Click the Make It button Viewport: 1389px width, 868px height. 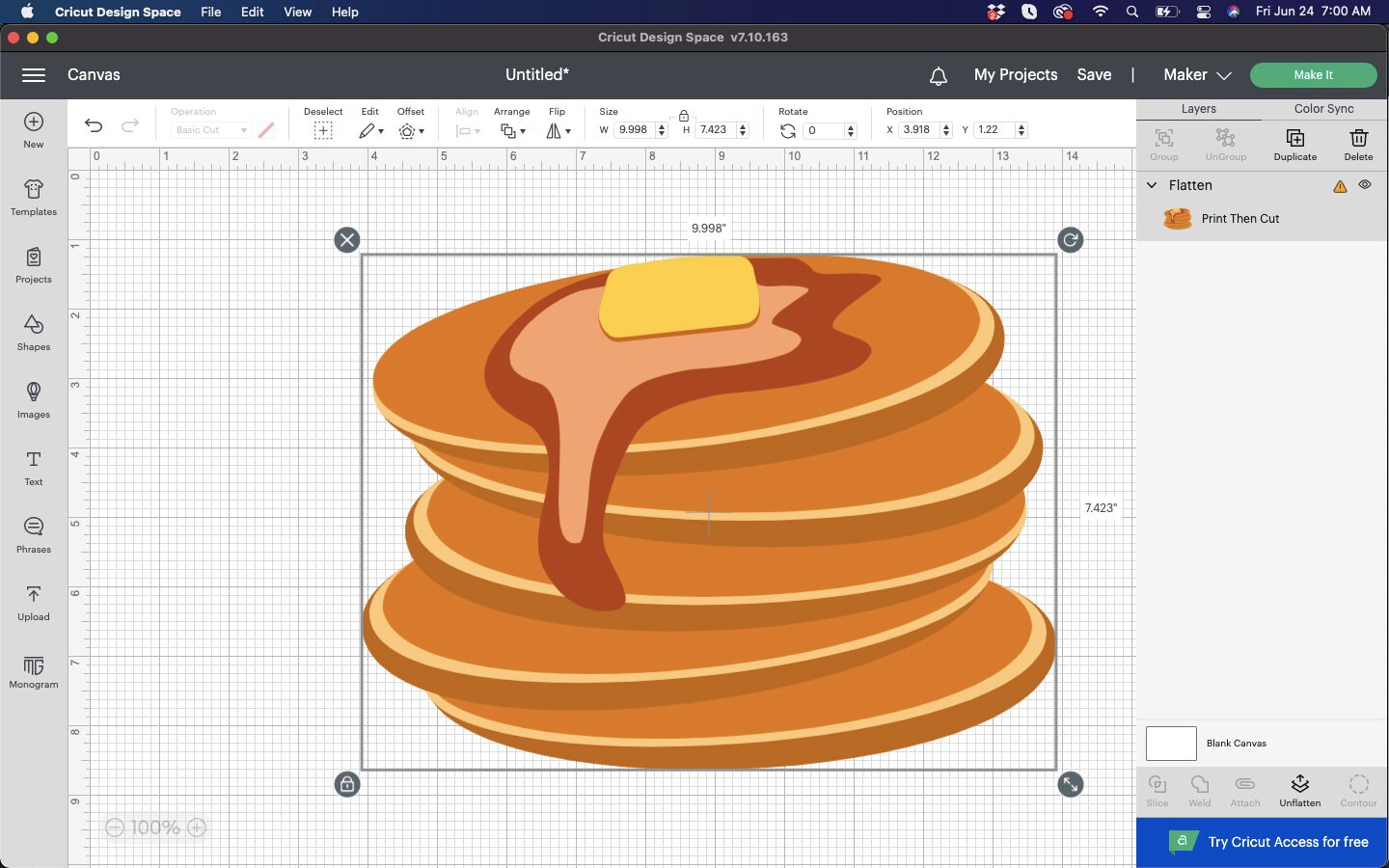point(1314,75)
